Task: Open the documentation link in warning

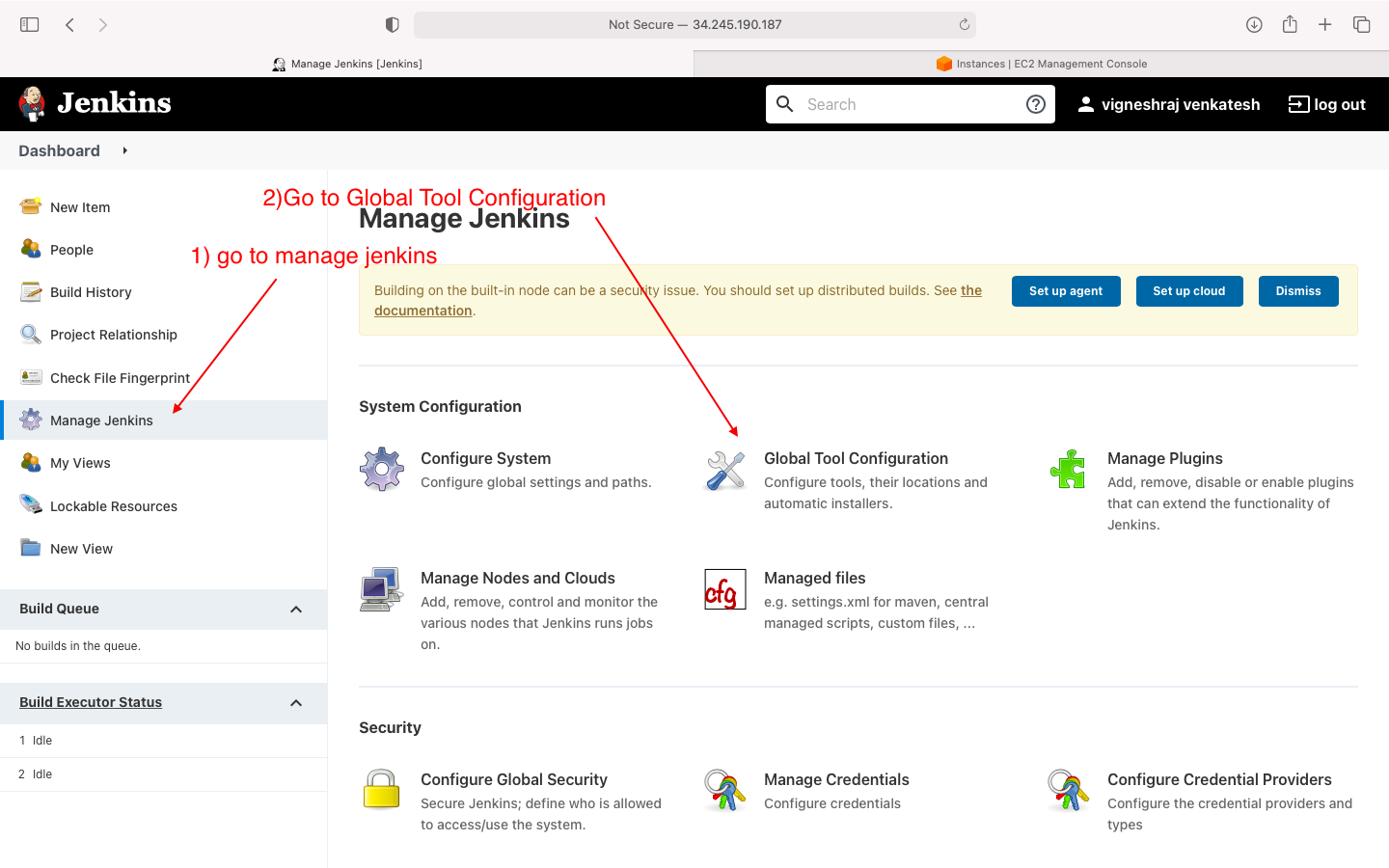Action: (x=423, y=311)
